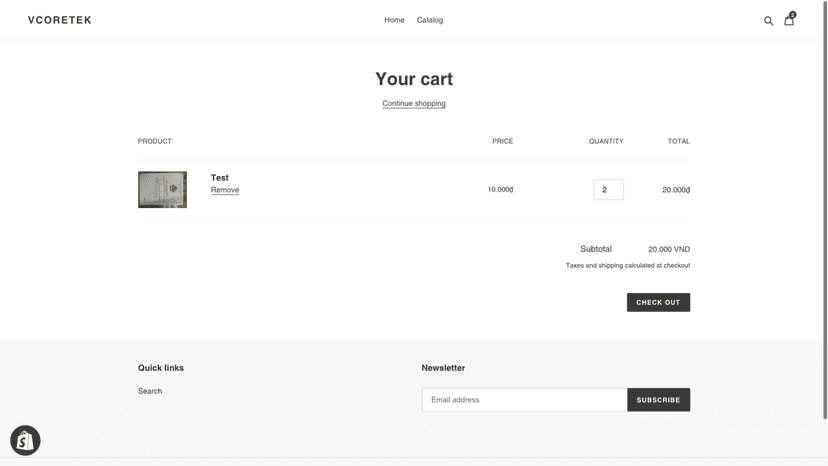Open the shopping cart bag icon

[x=789, y=20]
